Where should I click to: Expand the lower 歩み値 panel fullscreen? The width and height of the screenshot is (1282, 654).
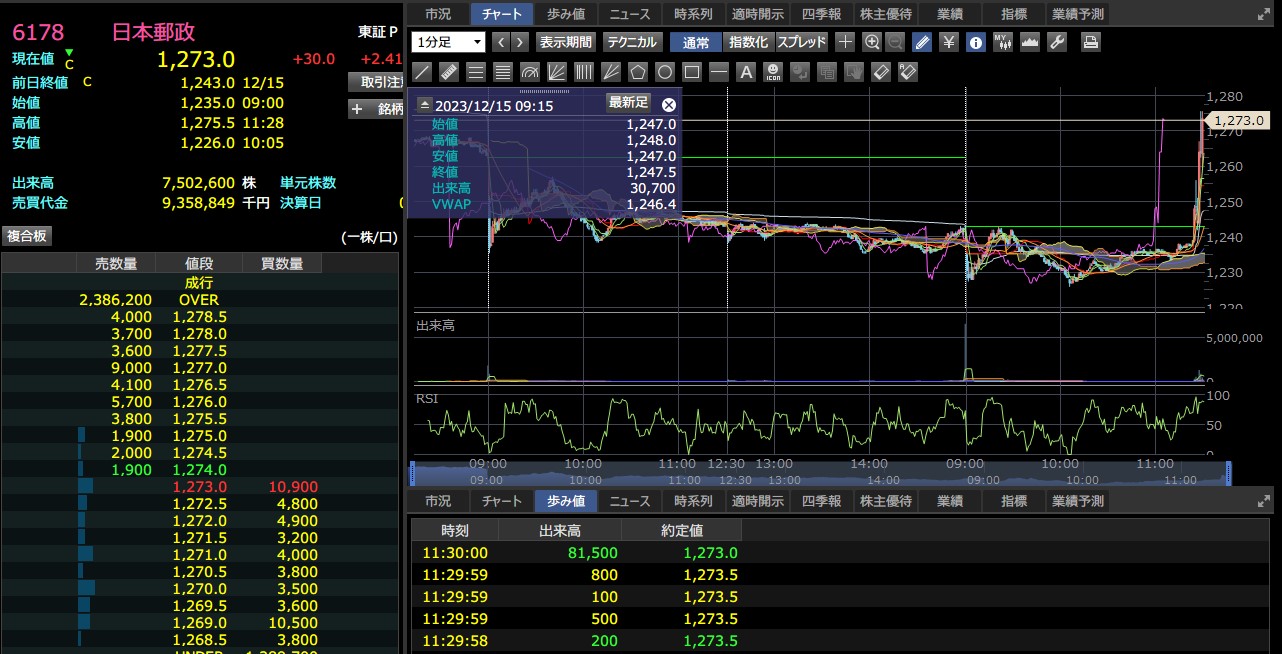[x=1263, y=501]
